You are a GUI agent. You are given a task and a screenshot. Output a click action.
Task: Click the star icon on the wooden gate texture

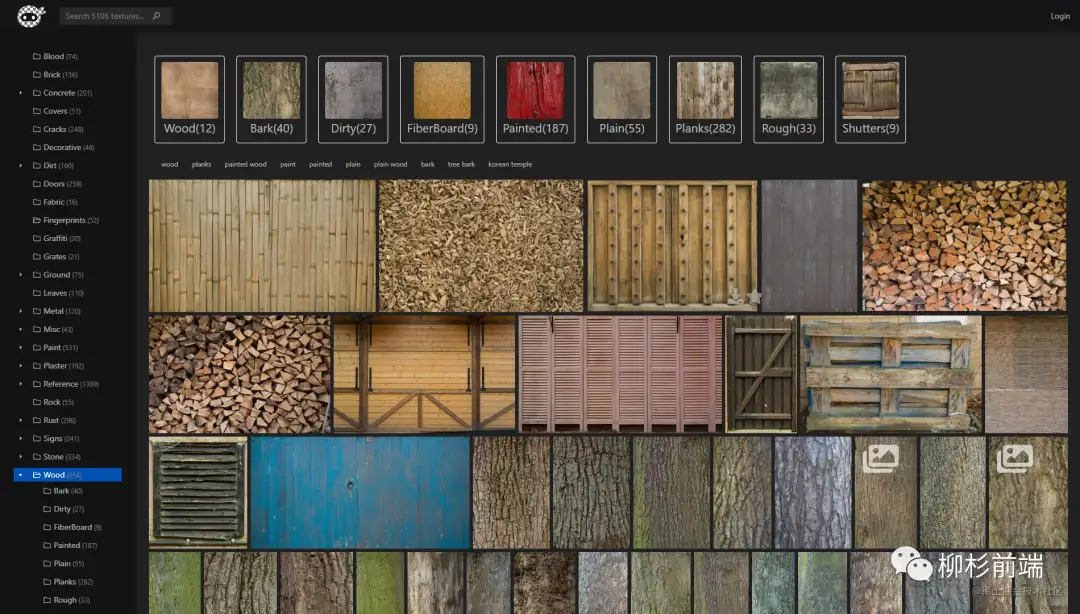click(755, 297)
